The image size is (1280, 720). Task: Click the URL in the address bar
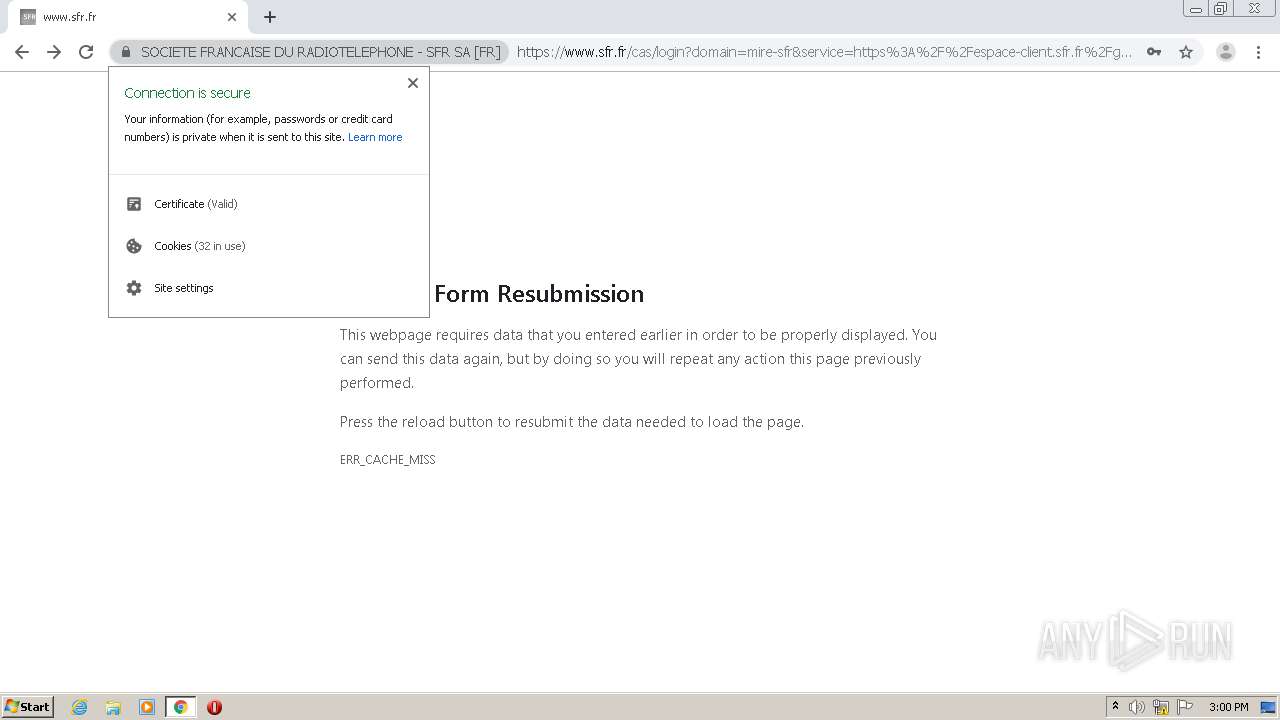pyautogui.click(x=824, y=52)
